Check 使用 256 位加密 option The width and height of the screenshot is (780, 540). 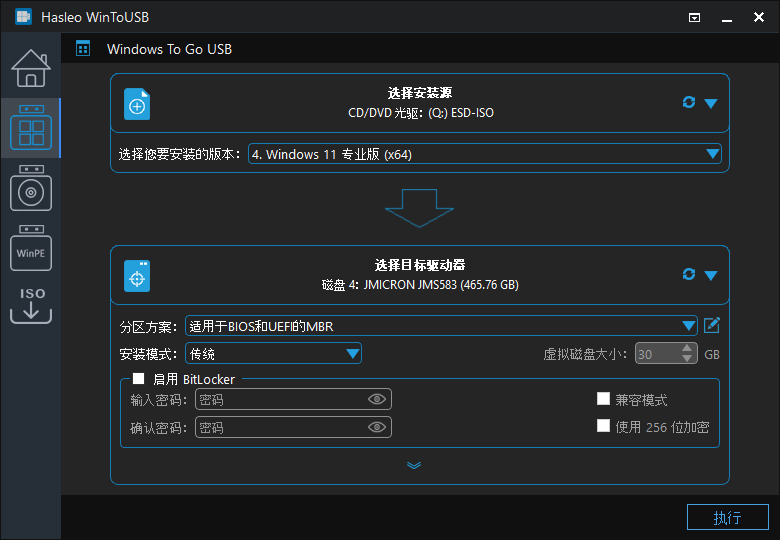[x=603, y=426]
